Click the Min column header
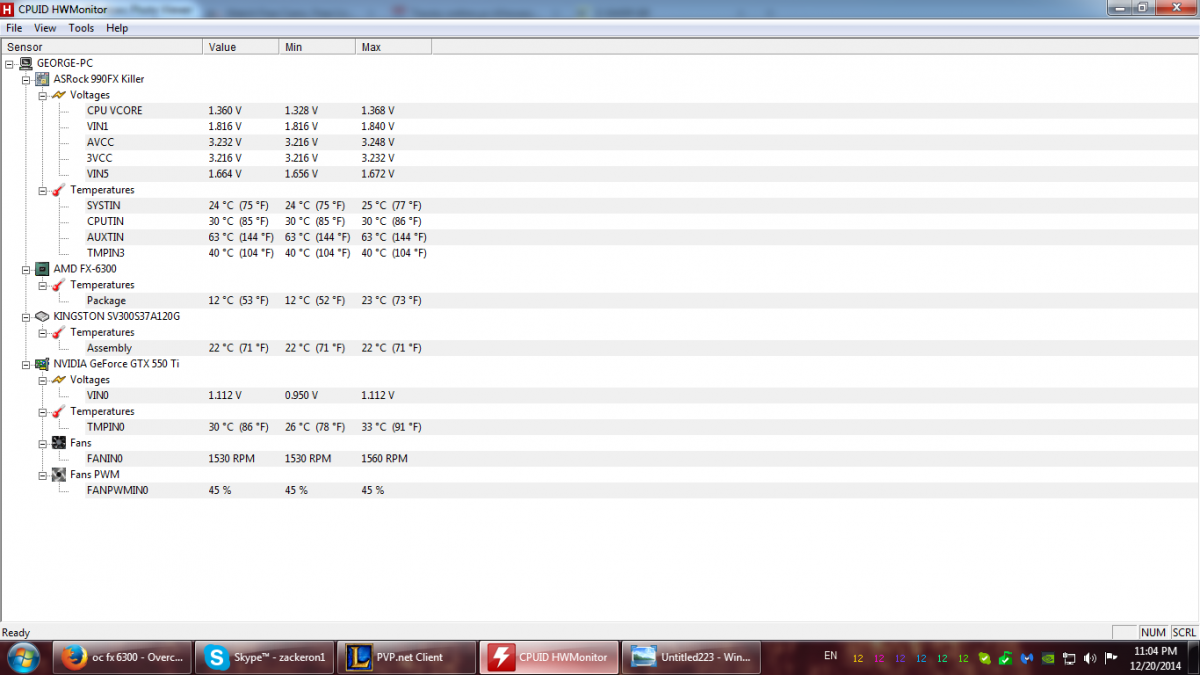Screen dimensions: 1200x675 point(317,47)
